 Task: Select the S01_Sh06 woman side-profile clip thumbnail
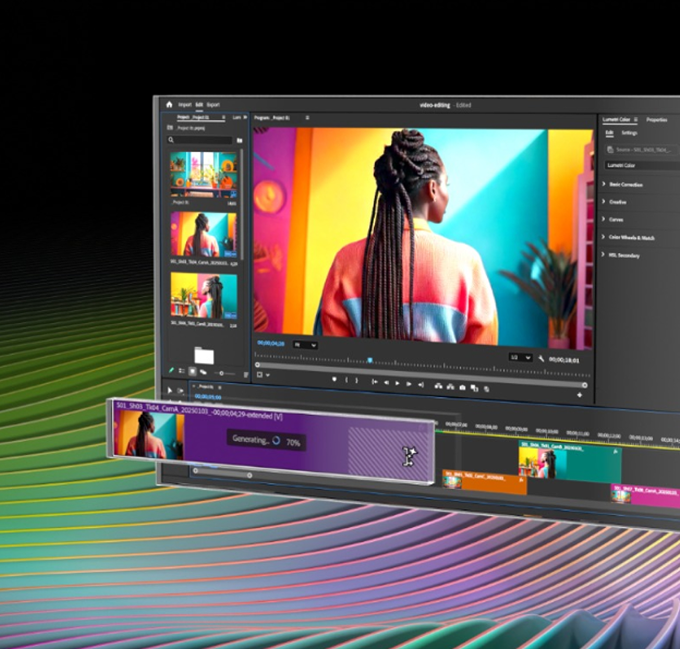tap(204, 296)
